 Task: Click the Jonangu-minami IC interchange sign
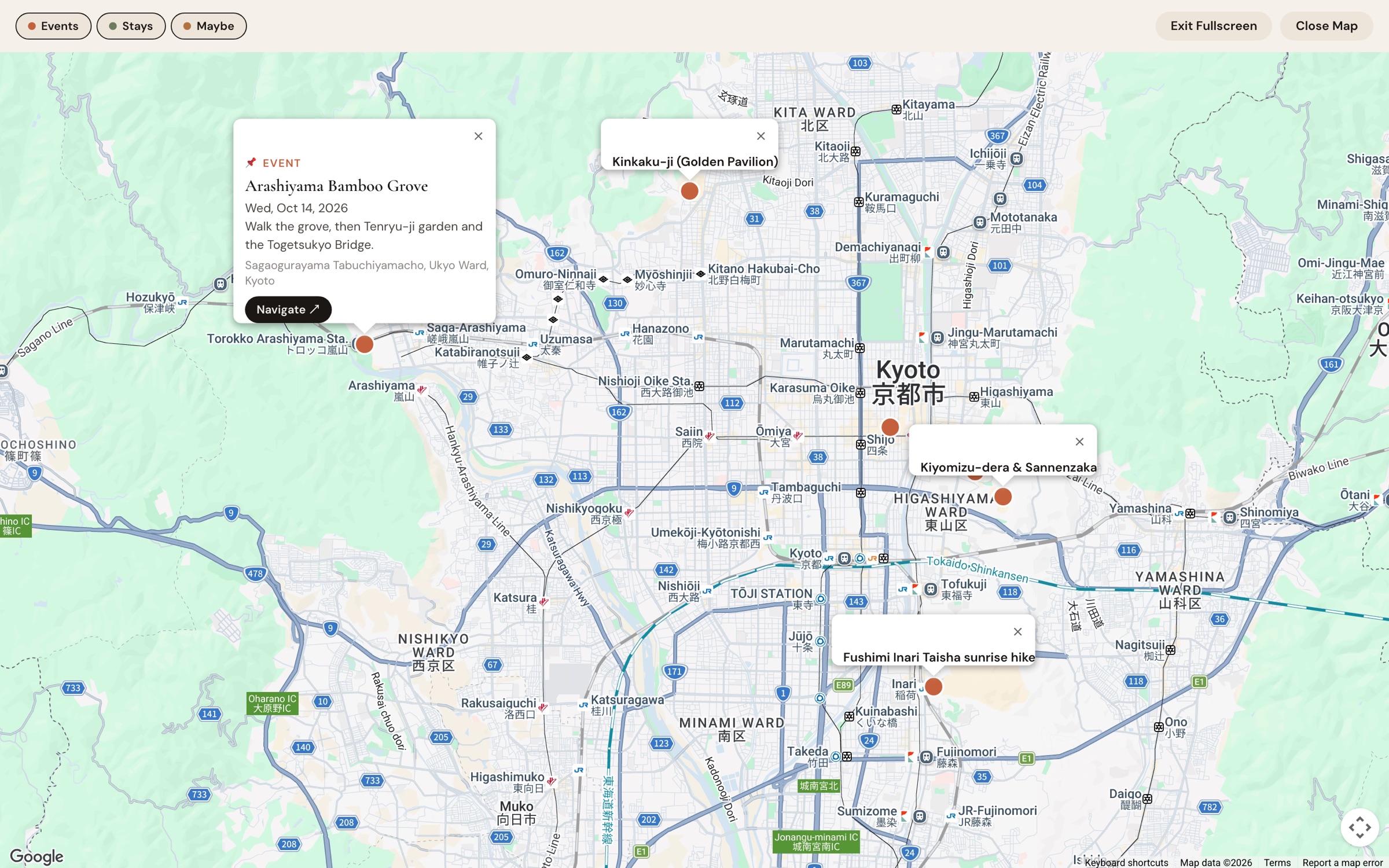point(816,841)
